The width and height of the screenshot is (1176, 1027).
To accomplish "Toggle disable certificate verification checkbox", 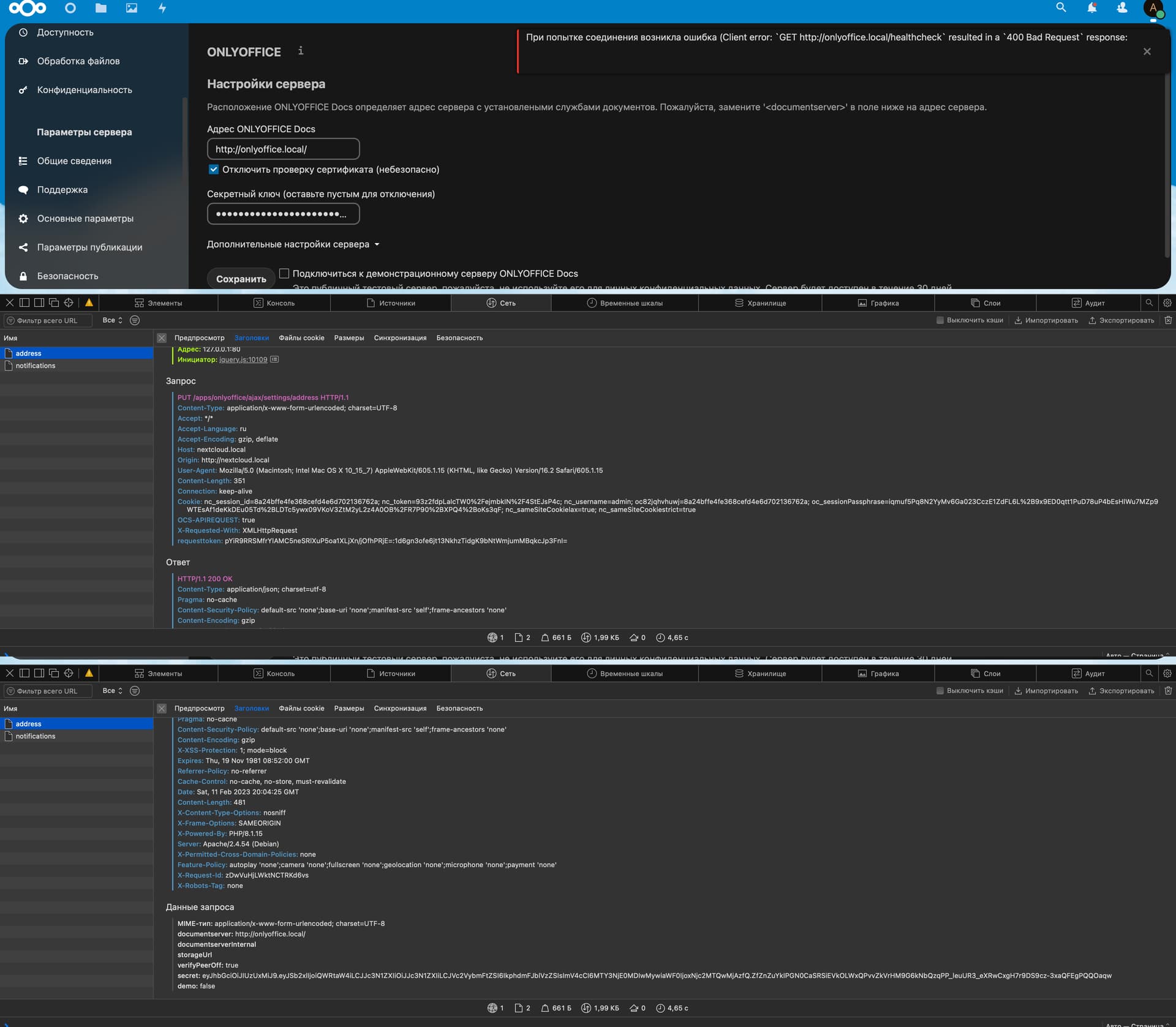I will click(214, 169).
